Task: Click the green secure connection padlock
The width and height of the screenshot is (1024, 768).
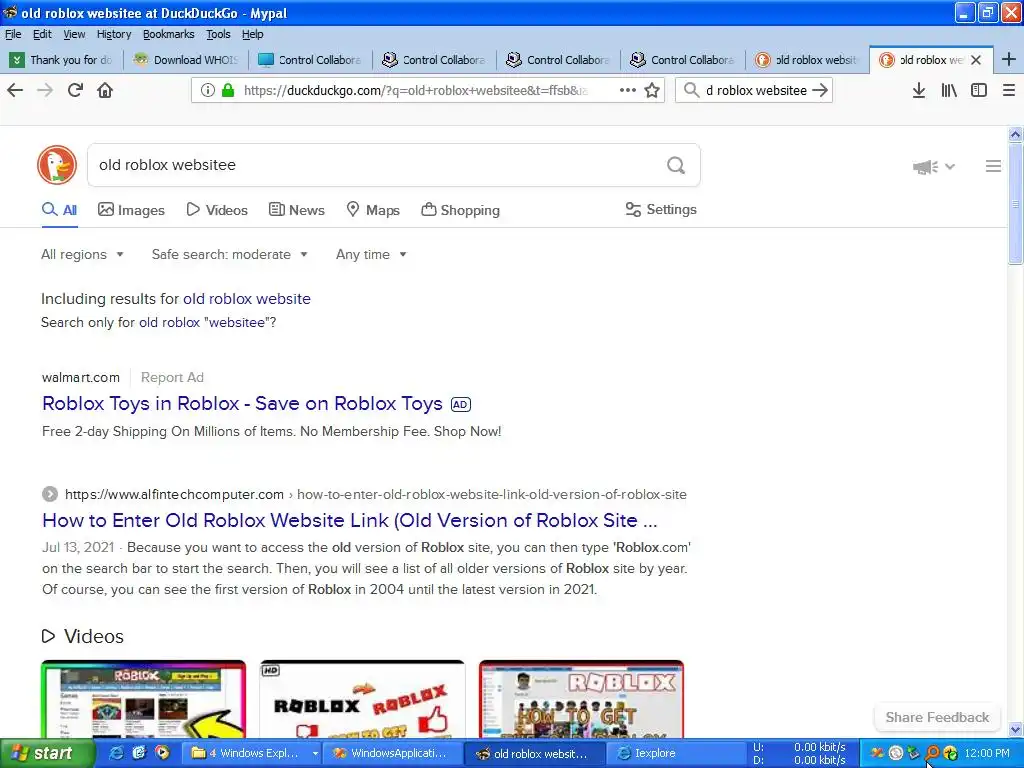Action: point(228,90)
